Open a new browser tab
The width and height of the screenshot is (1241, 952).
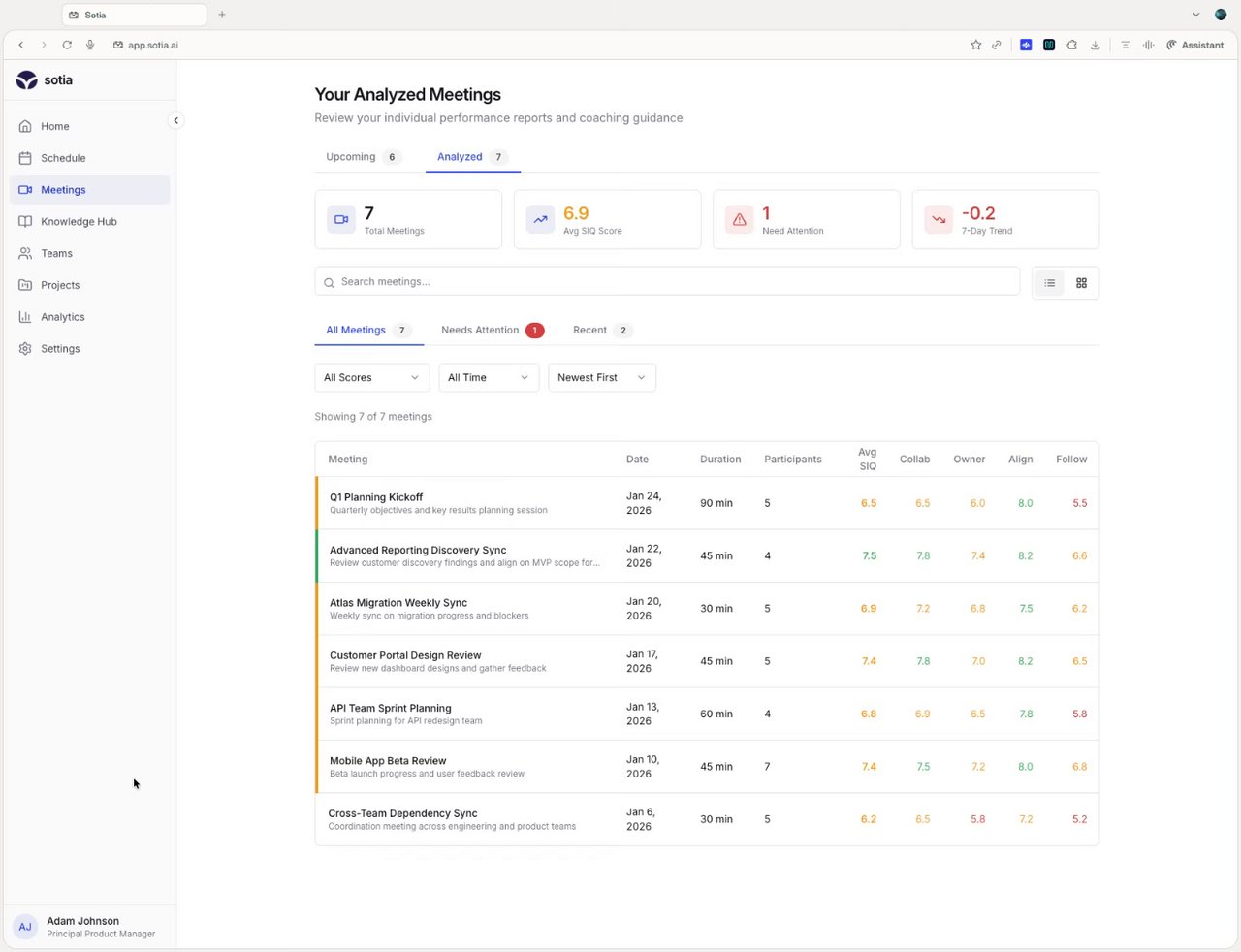pos(222,15)
